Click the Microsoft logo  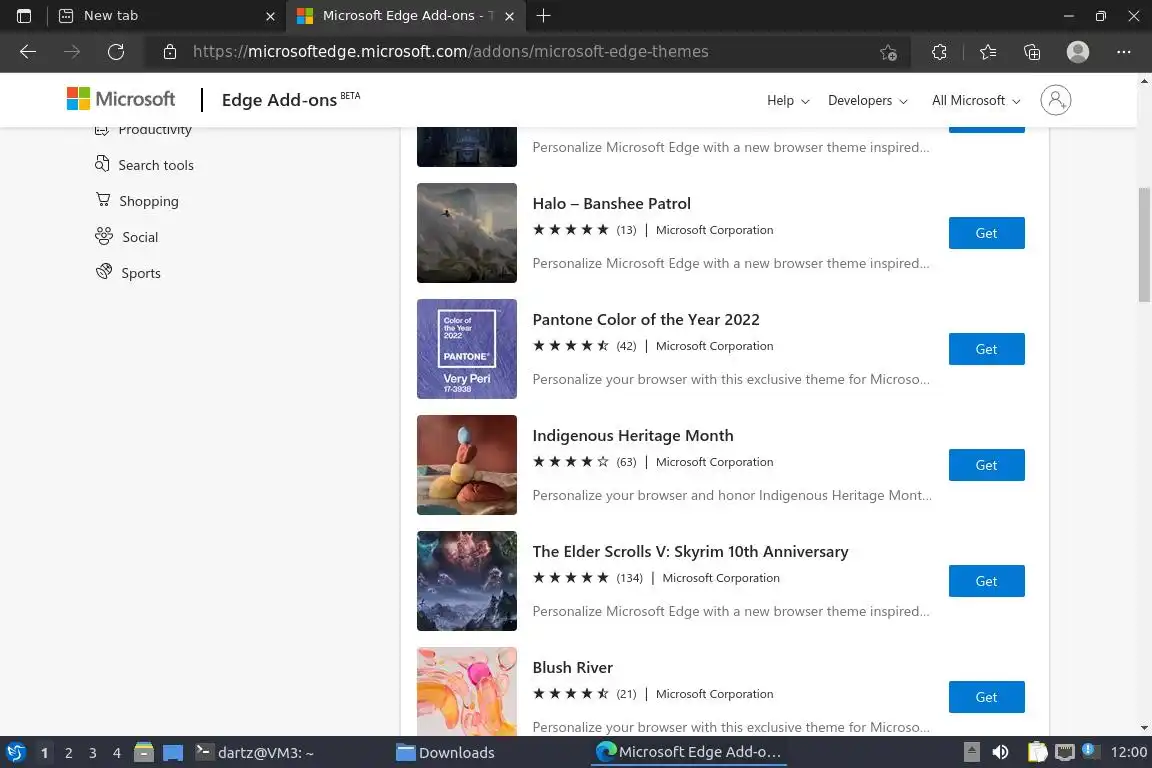121,98
